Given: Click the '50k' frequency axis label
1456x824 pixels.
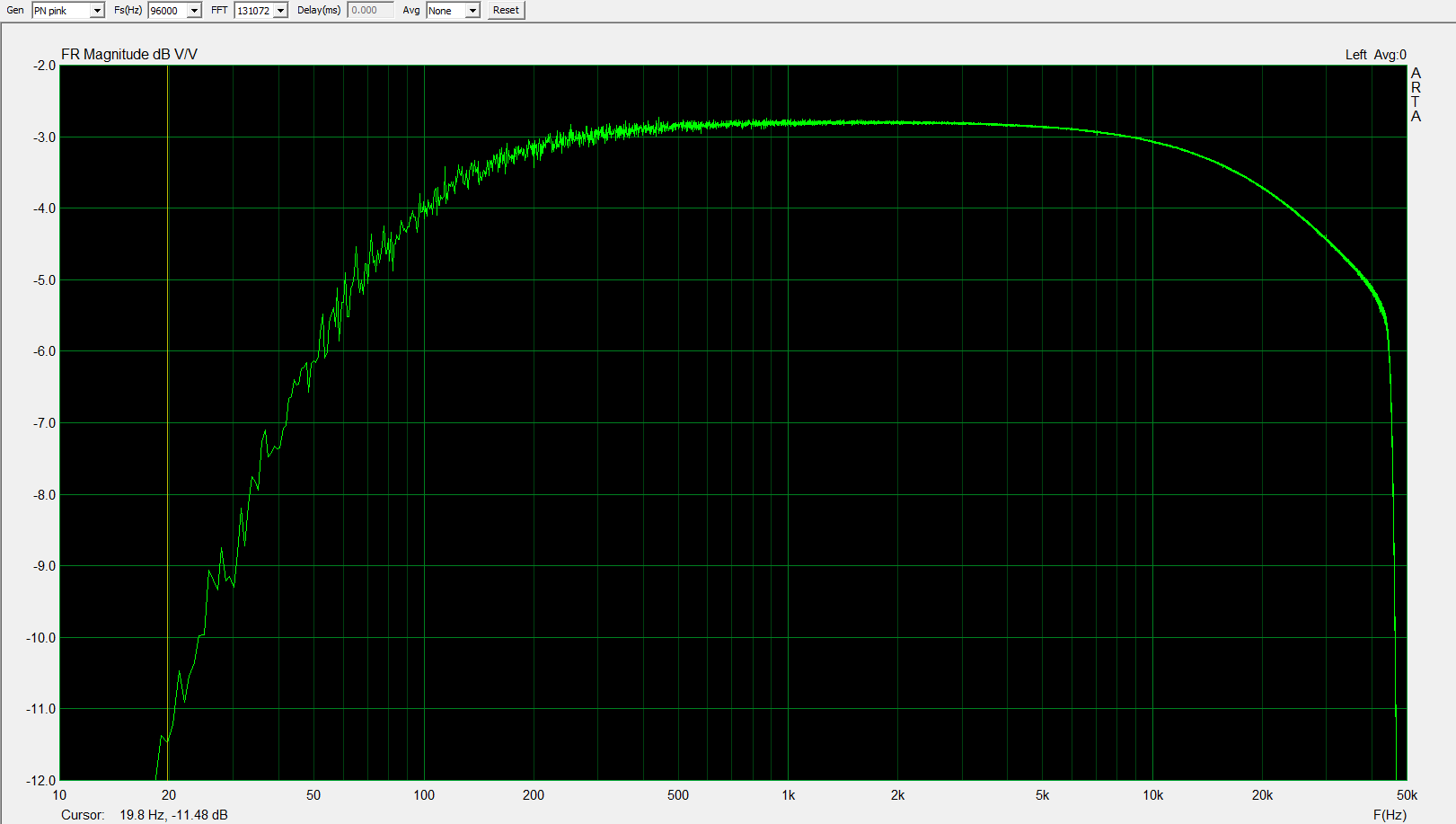Looking at the screenshot, I should point(1407,795).
